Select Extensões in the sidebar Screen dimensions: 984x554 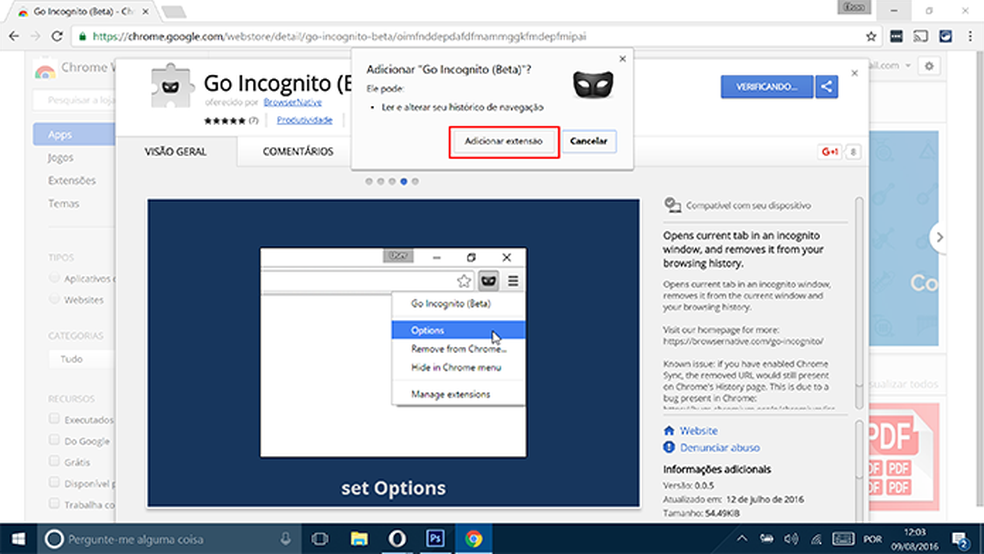[72, 181]
